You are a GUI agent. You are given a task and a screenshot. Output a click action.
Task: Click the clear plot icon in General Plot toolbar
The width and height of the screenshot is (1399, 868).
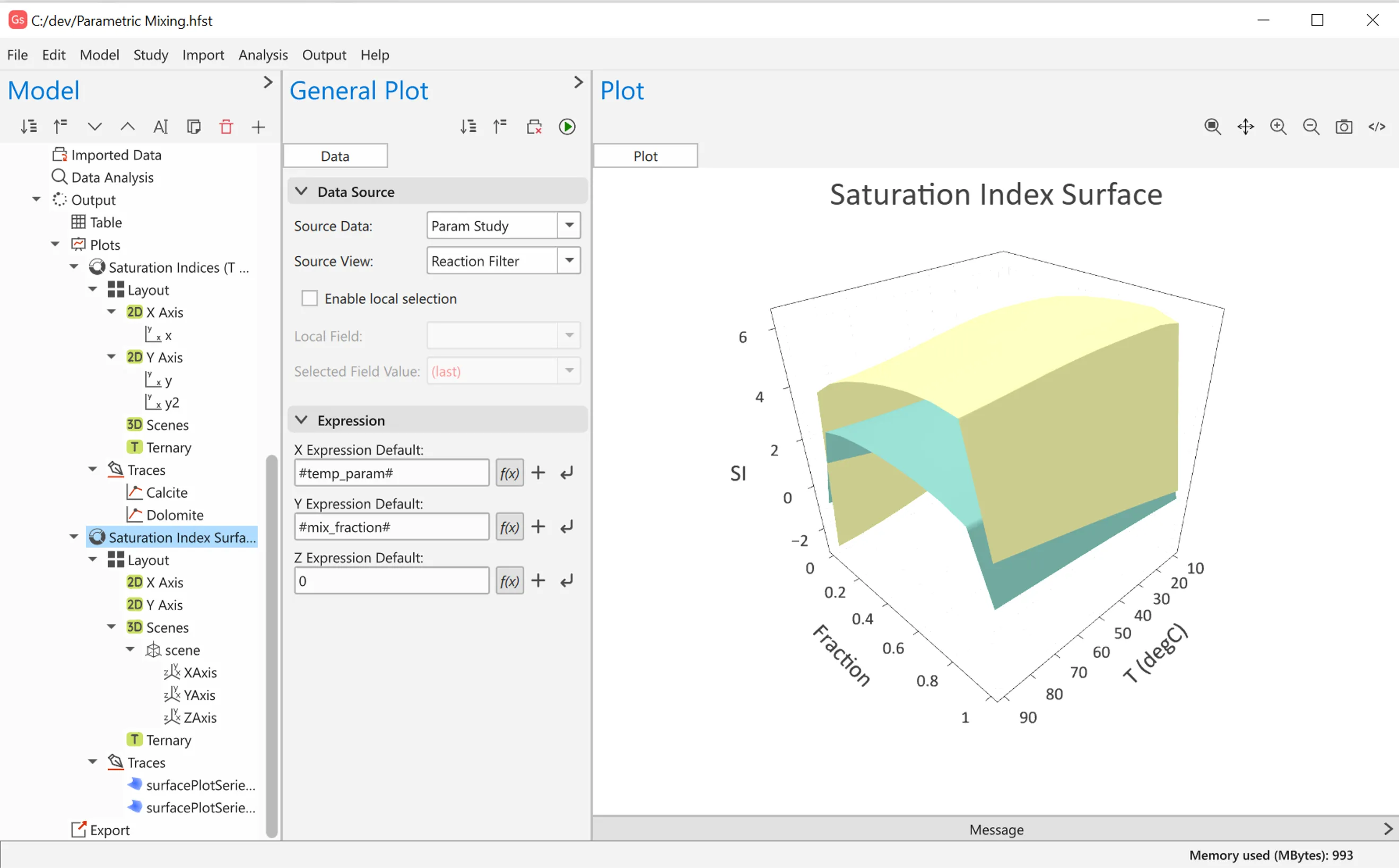(x=534, y=126)
